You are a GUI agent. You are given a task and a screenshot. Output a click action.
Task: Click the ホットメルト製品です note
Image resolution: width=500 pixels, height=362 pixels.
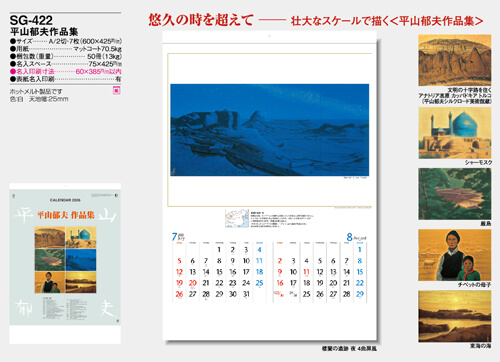click(x=36, y=91)
